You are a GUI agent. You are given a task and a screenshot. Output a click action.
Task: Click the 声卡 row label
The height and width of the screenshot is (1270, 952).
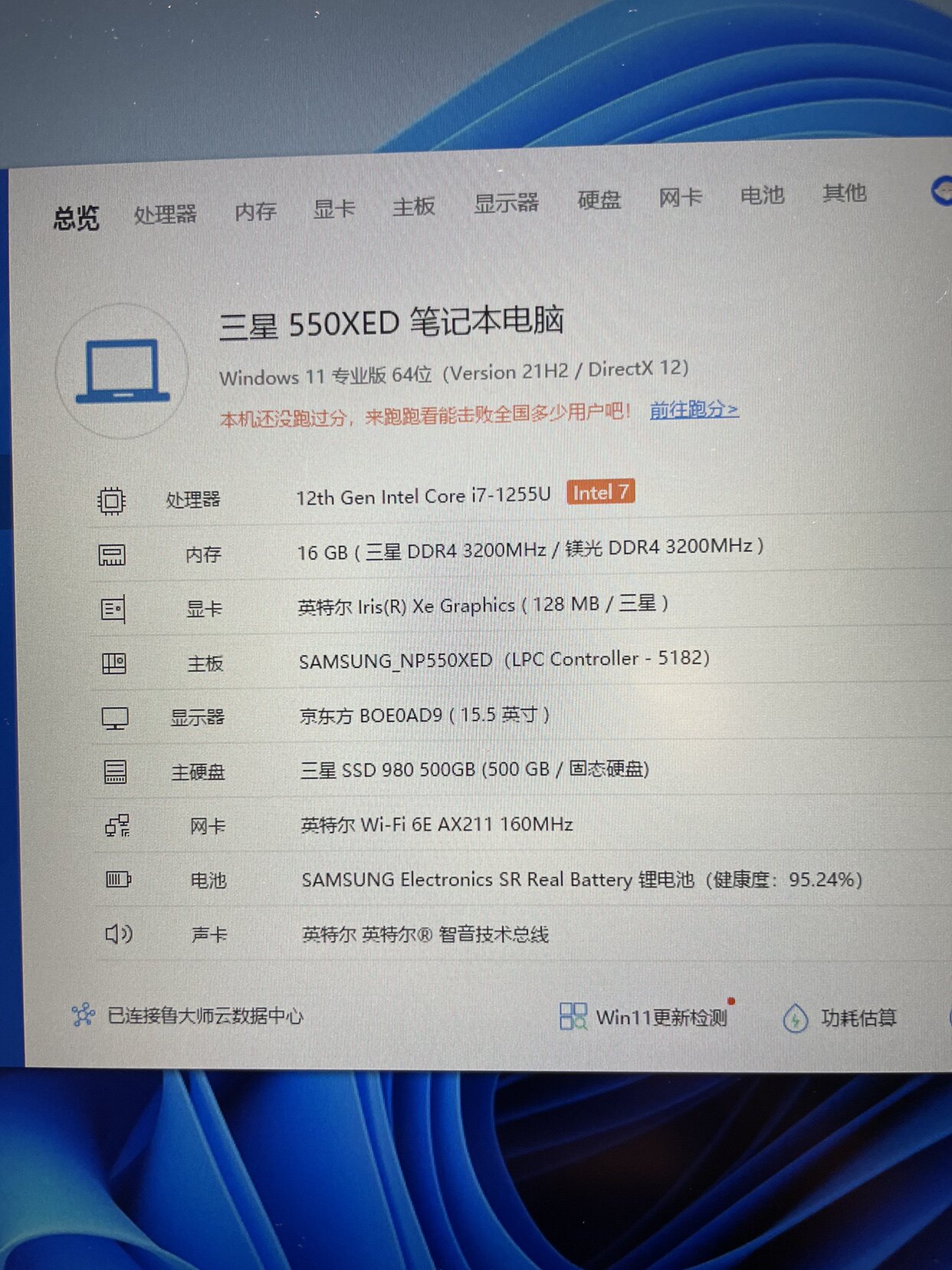pyautogui.click(x=209, y=934)
